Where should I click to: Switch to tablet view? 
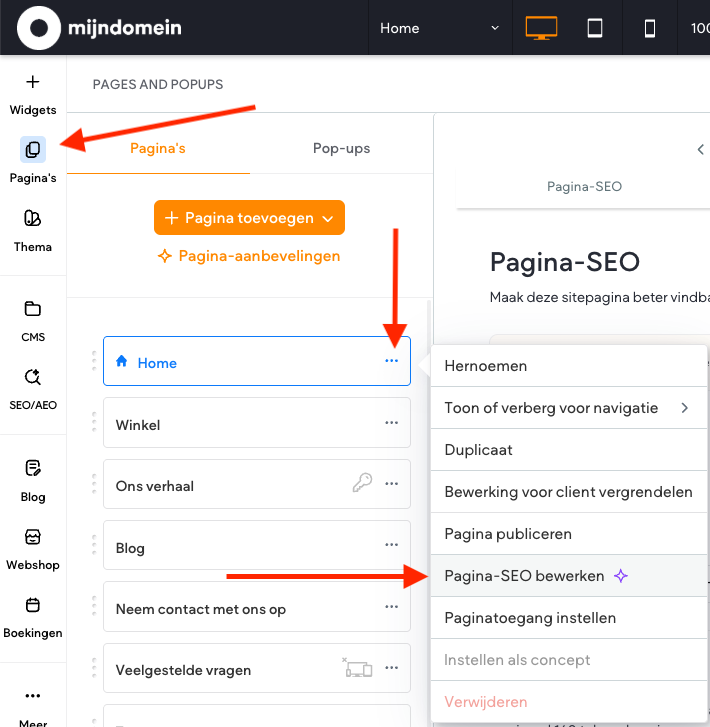pos(595,28)
